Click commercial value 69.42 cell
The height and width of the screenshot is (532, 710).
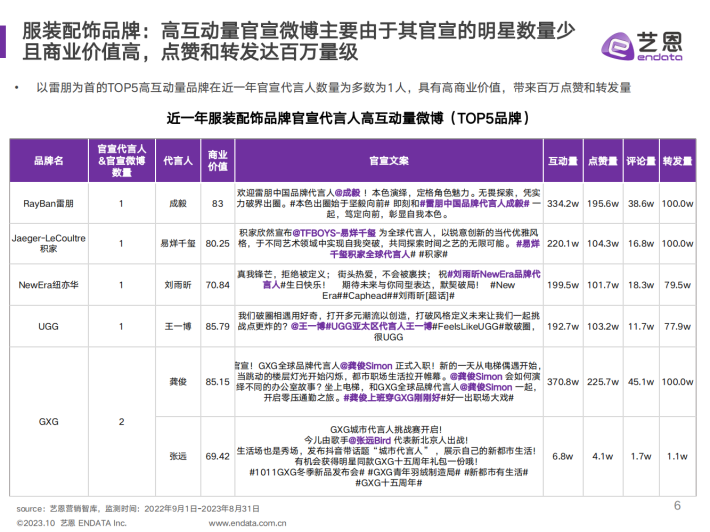coord(218,456)
